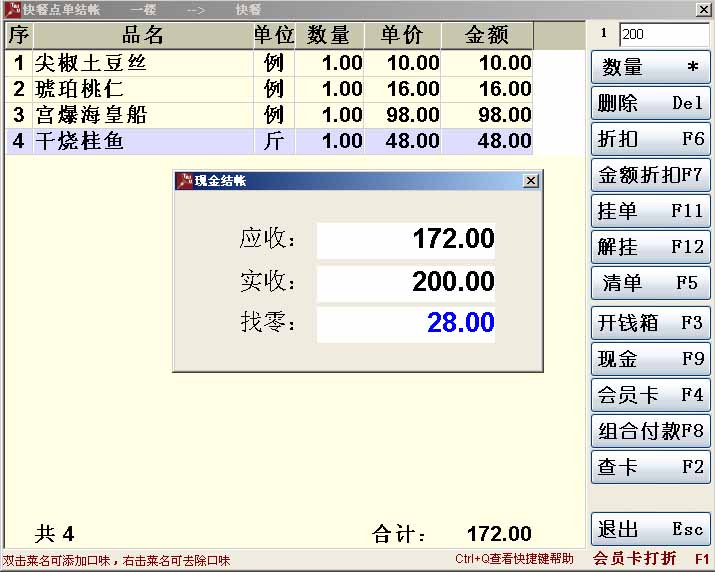
Task: Click the 实收 amount field showing 200.00
Action: [x=406, y=282]
